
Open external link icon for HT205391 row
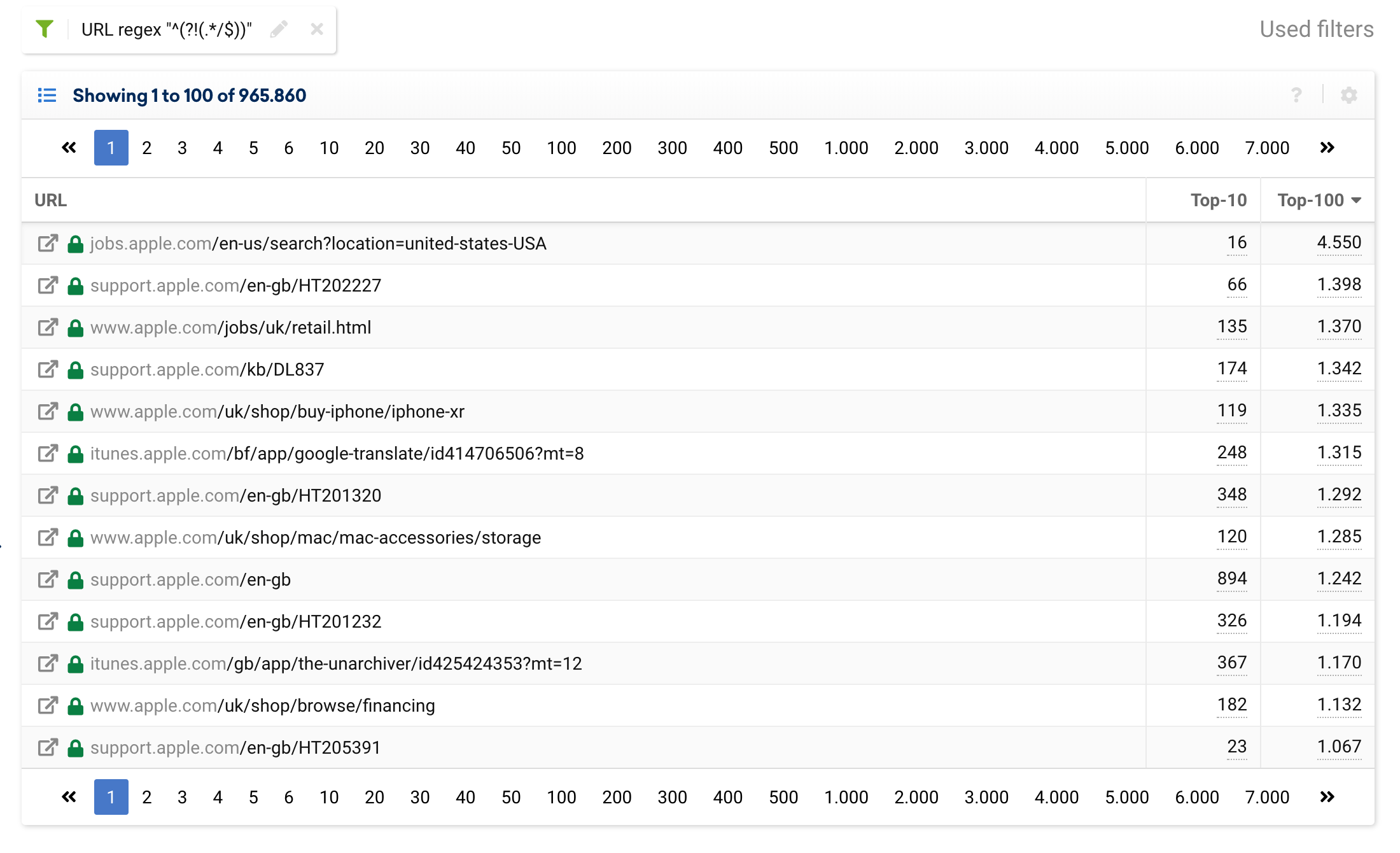point(48,747)
